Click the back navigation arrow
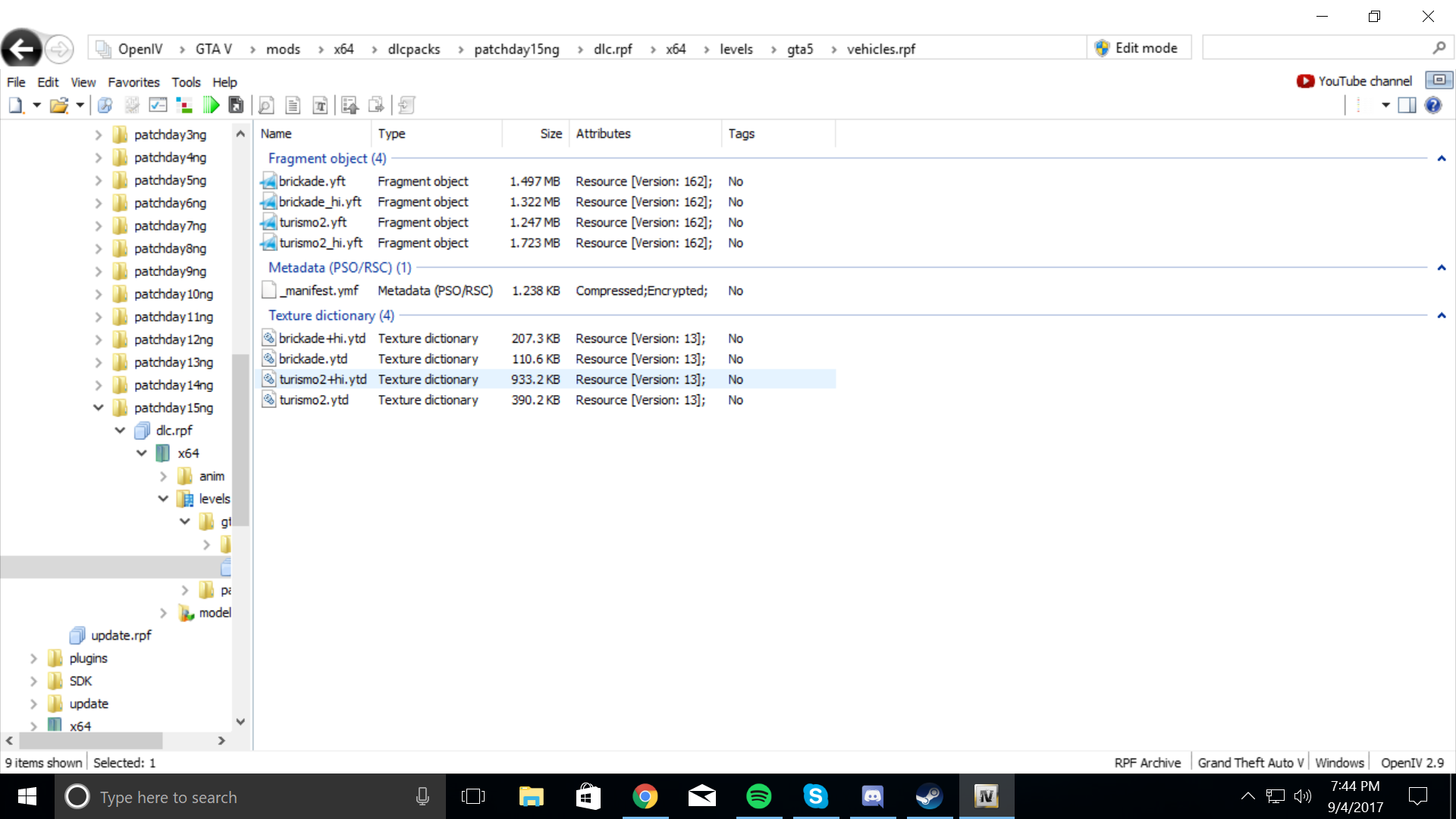 coord(21,49)
